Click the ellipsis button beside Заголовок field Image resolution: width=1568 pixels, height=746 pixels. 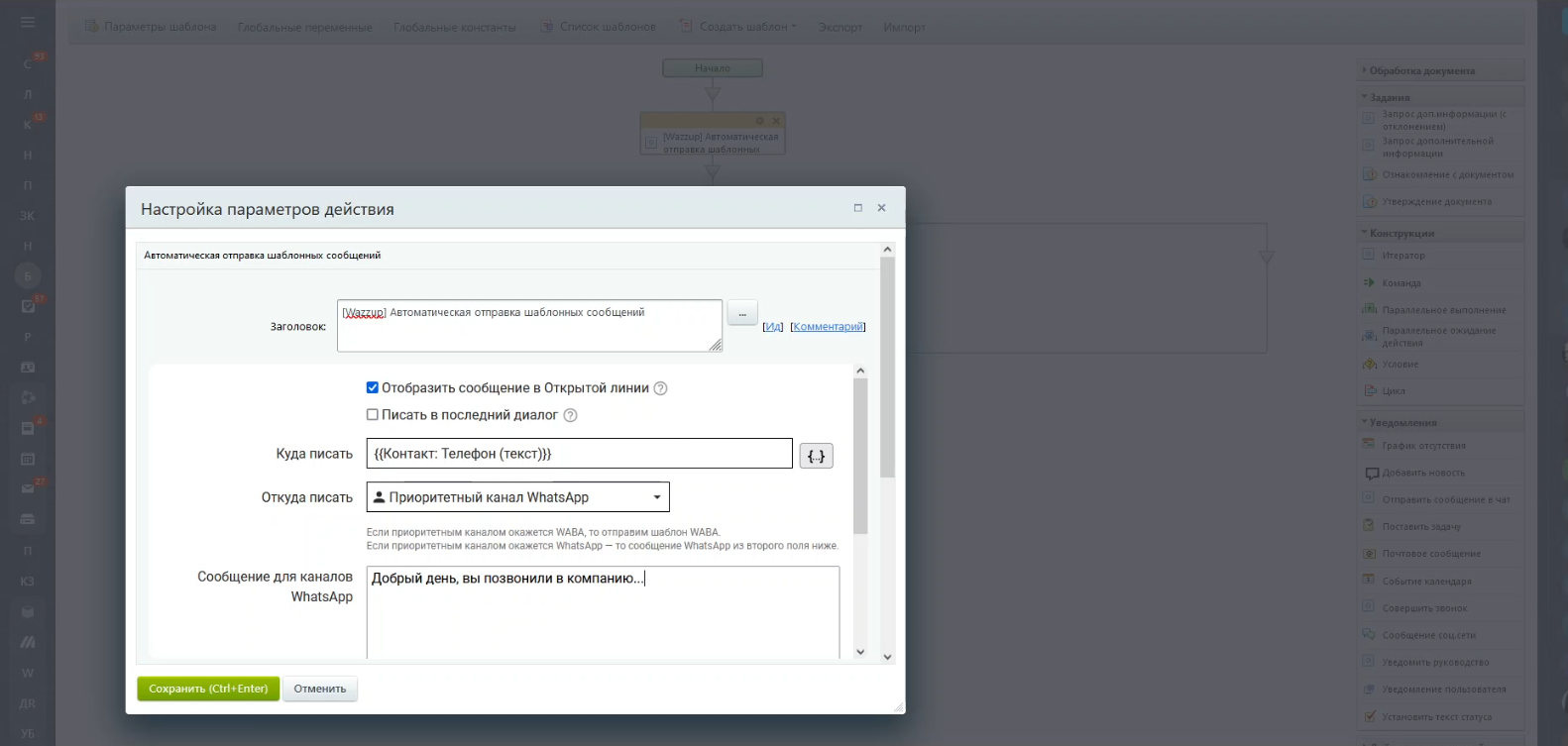point(742,313)
